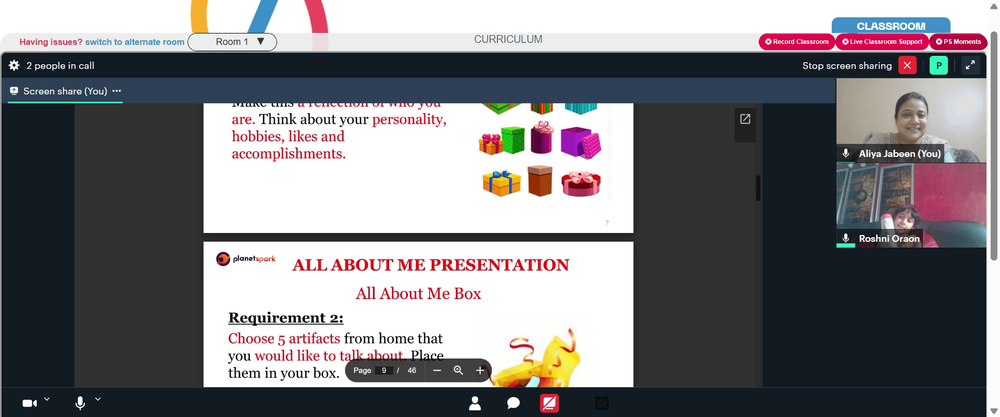
Task: Pop out the shared document in new window
Action: [745, 119]
